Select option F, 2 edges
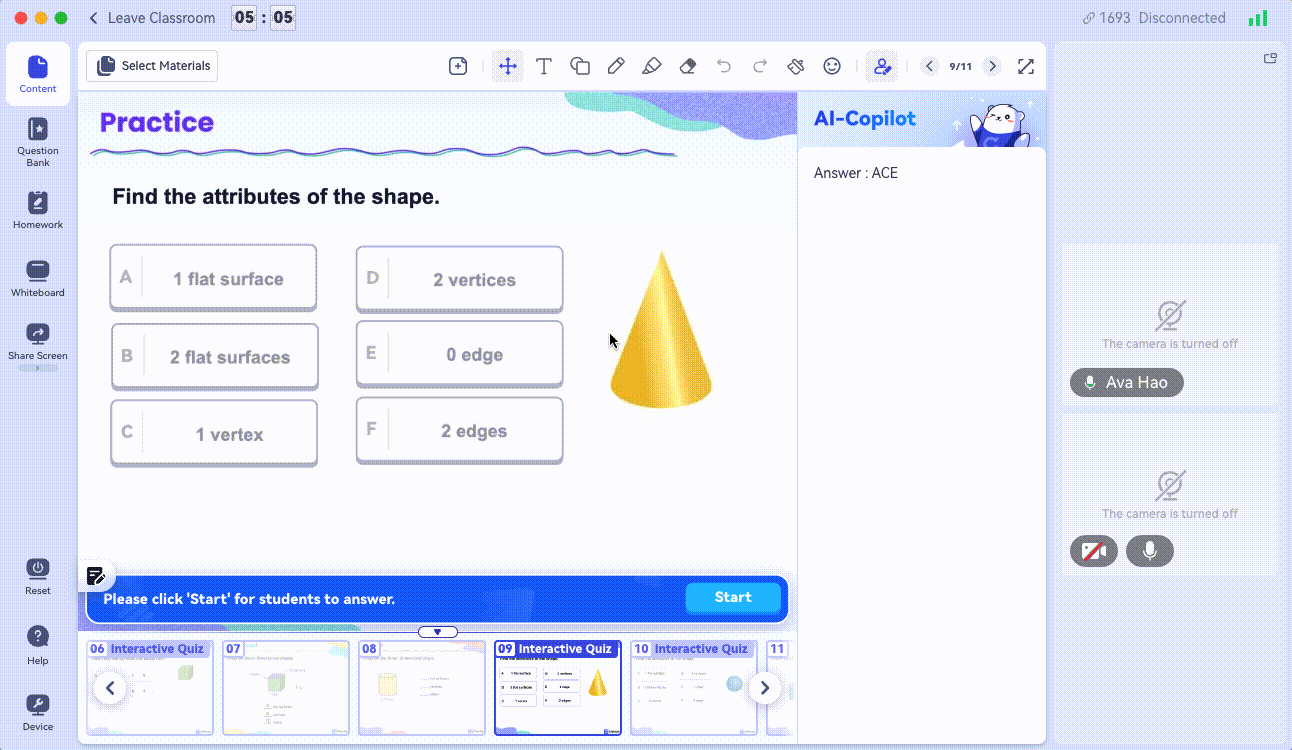Viewport: 1292px width, 750px height. pos(459,430)
